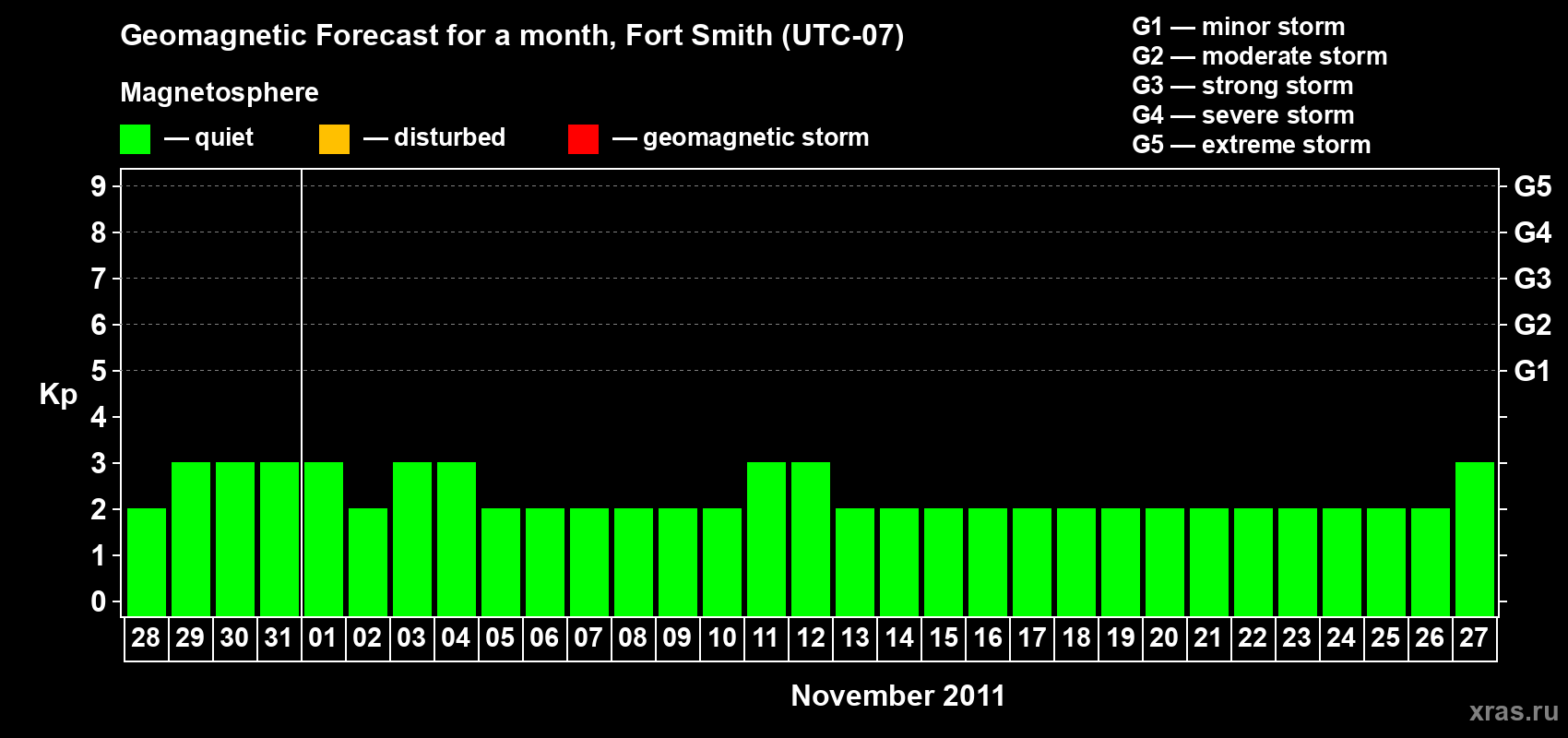Click the bar for day 29
The image size is (1568, 738).
pos(191,539)
